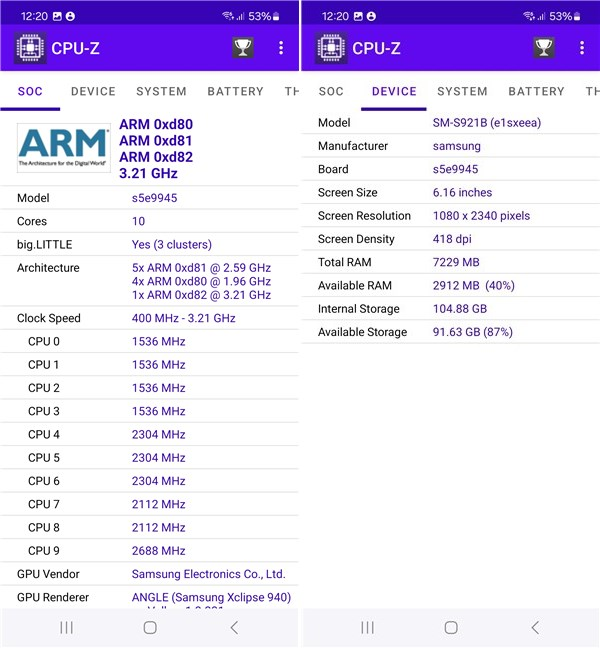Tap CPU-Z chip logo in left screen

pos(30,48)
